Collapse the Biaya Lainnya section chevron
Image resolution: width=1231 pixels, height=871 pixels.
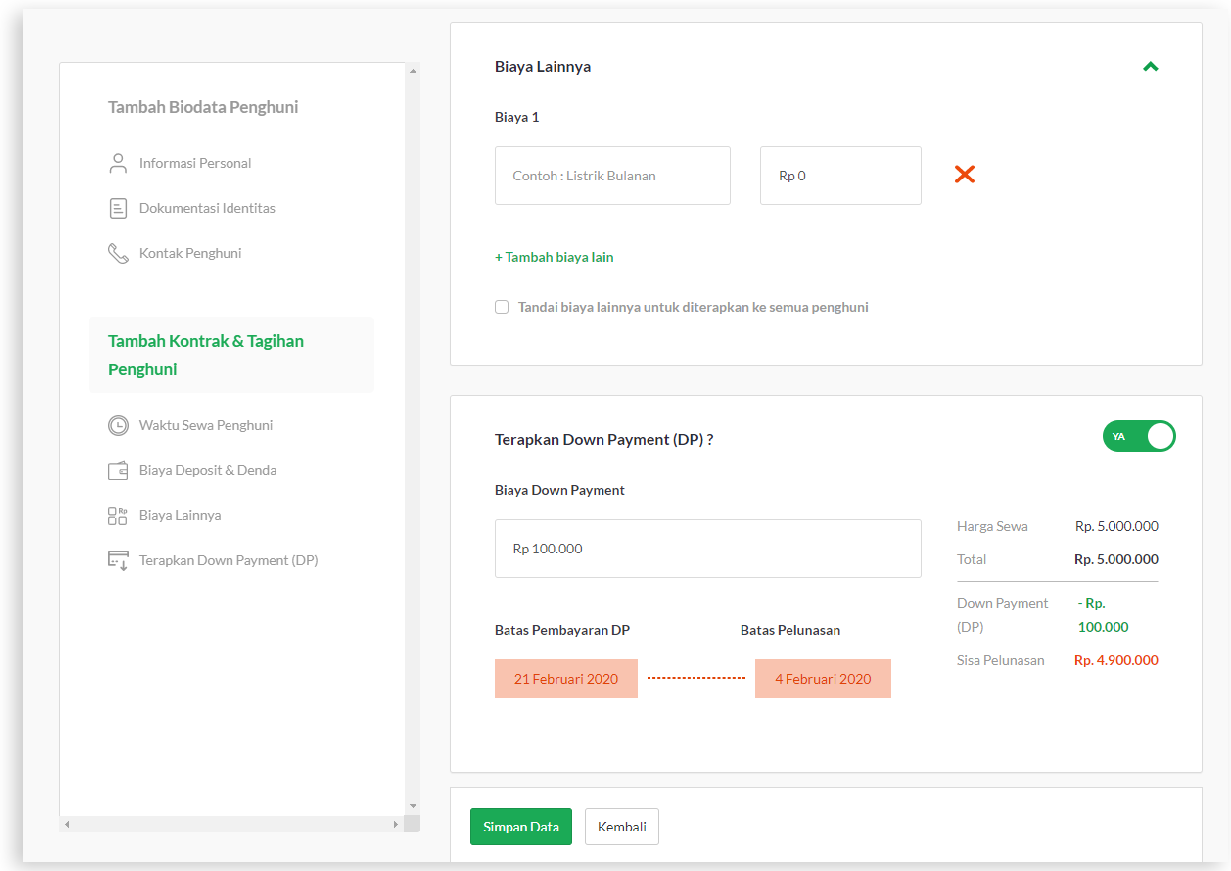pyautogui.click(x=1150, y=67)
